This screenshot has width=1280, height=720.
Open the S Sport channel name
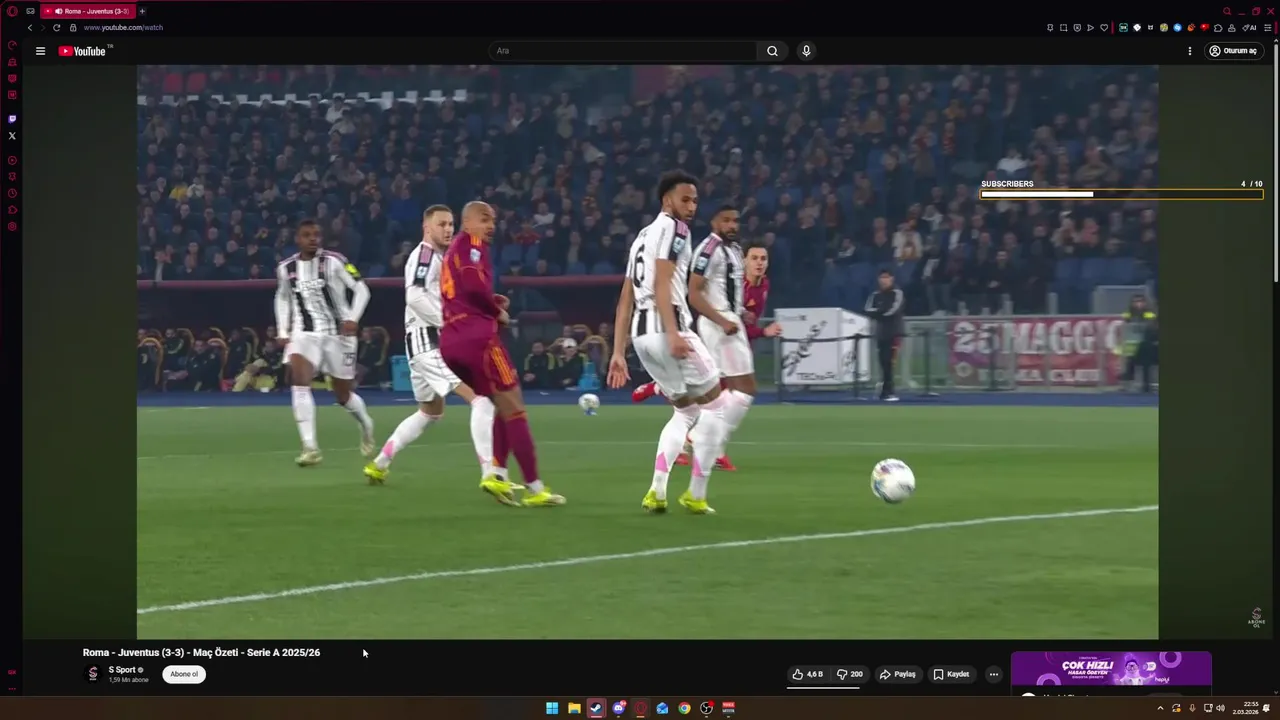coord(122,670)
